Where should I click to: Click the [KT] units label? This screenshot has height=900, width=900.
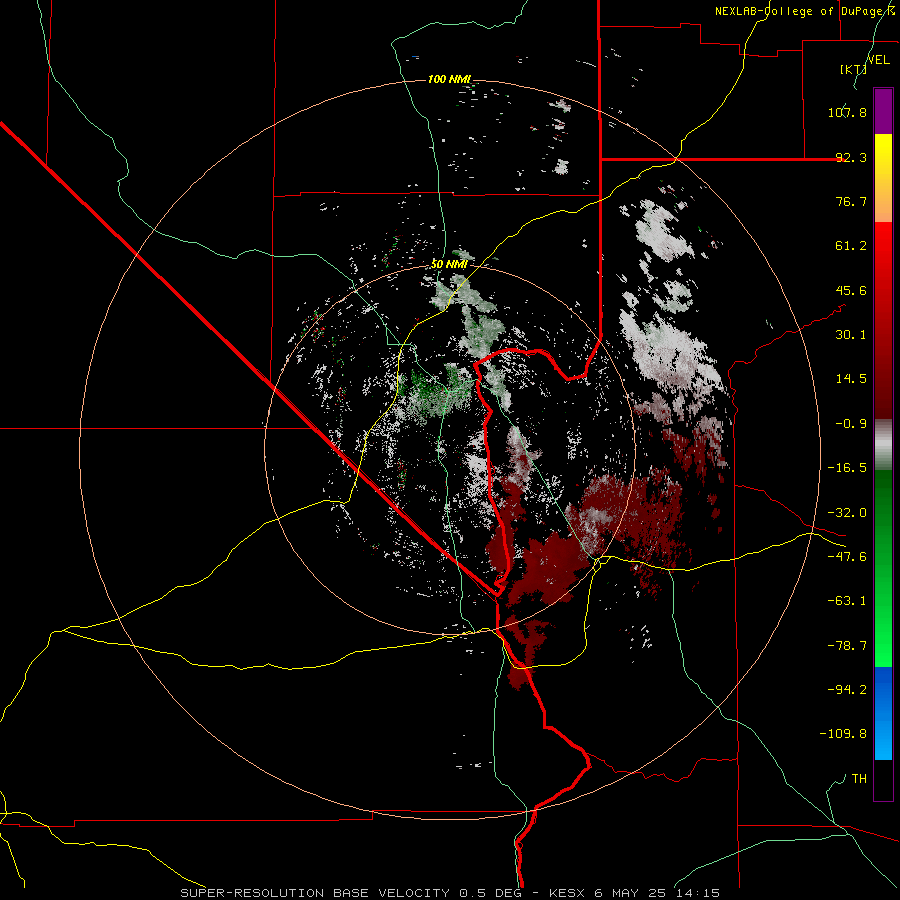click(854, 69)
